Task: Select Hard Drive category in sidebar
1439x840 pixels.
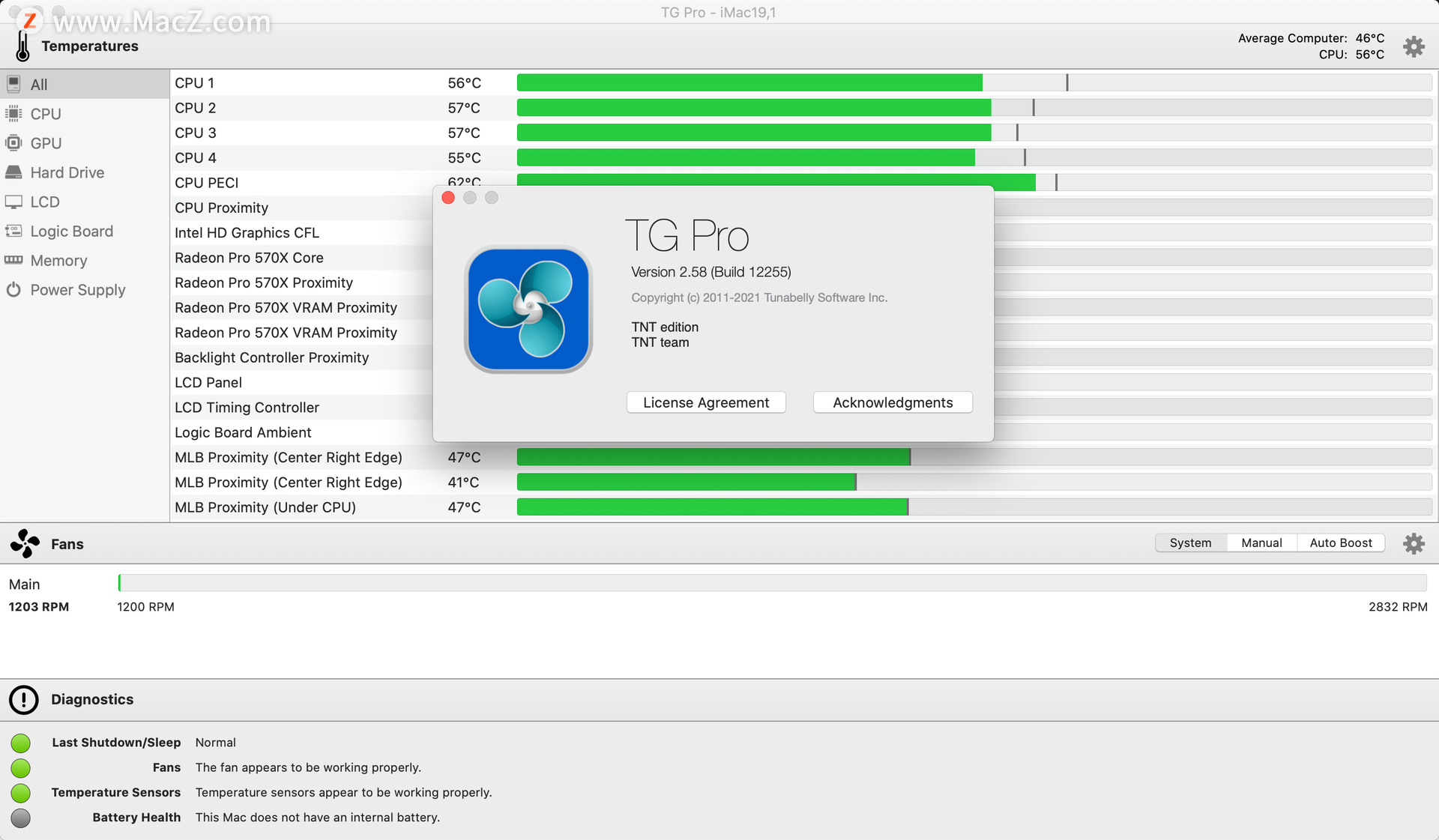Action: (85, 172)
